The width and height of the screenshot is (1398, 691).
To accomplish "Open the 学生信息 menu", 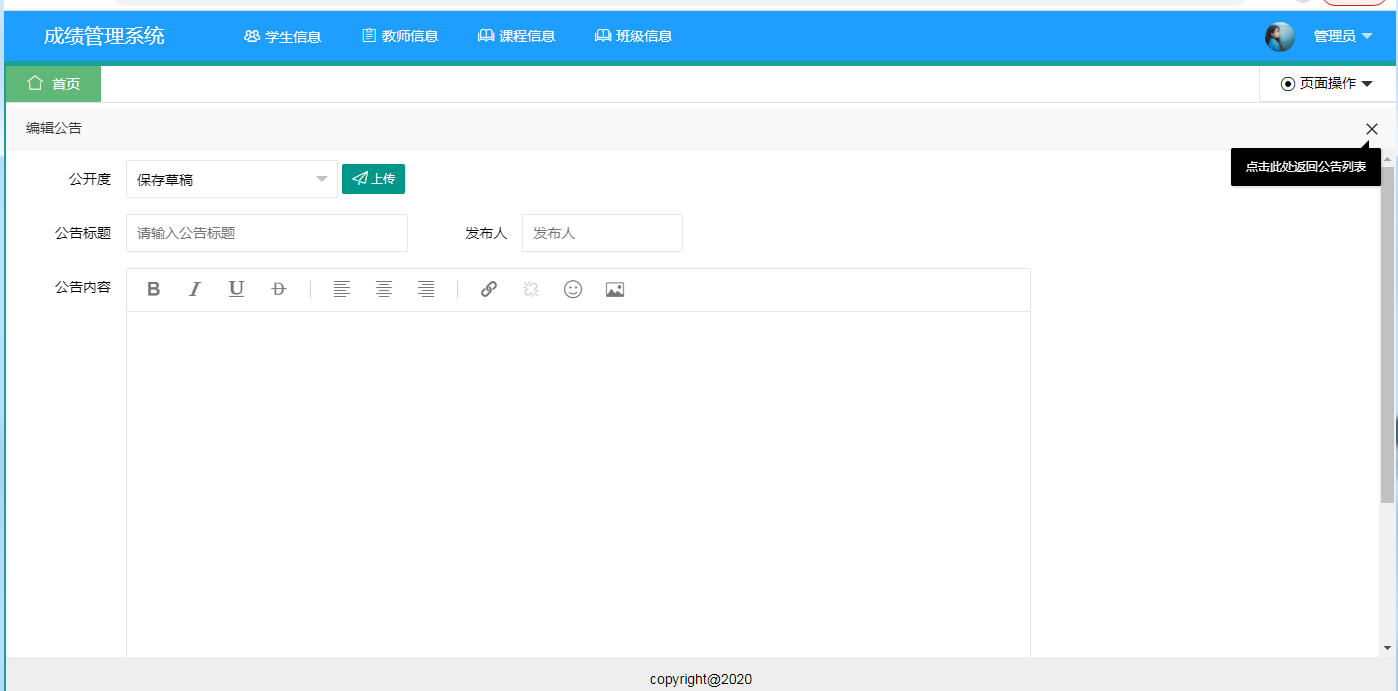I will click(282, 37).
